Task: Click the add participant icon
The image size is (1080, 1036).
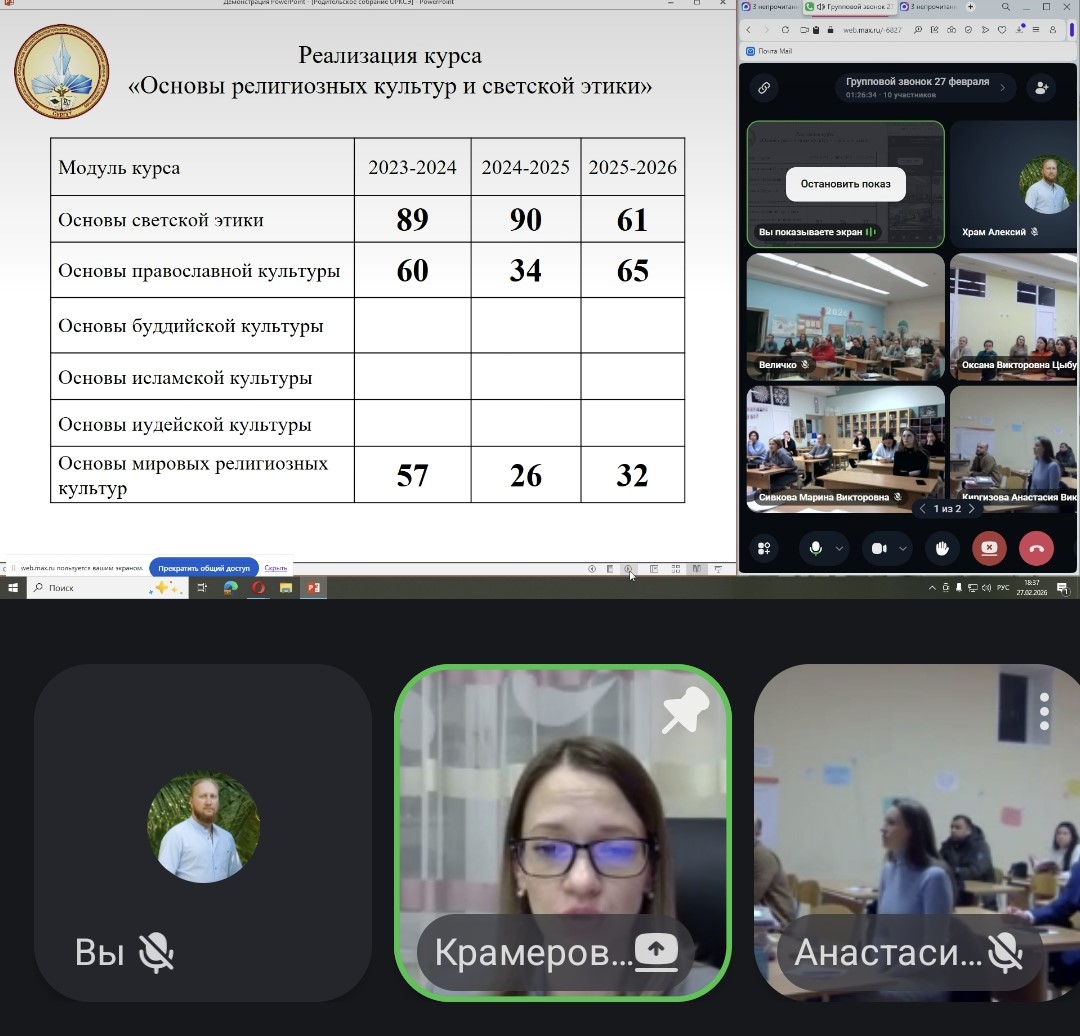Action: click(x=1041, y=88)
